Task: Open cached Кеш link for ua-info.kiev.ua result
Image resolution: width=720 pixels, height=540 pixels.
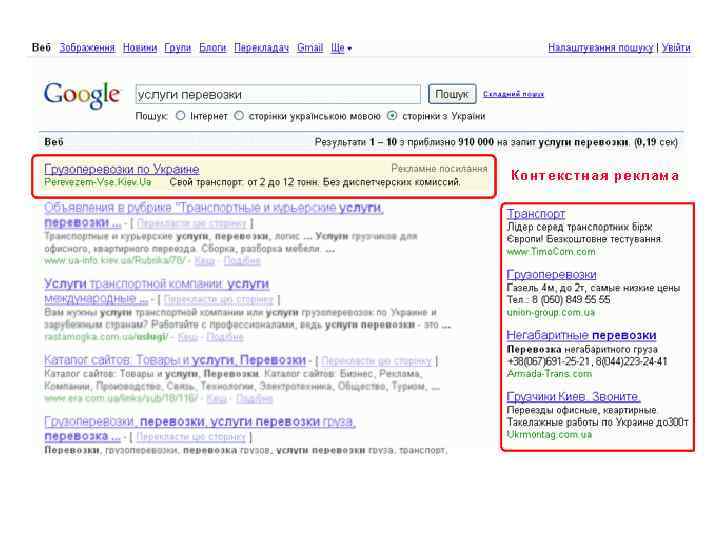Action: (205, 261)
